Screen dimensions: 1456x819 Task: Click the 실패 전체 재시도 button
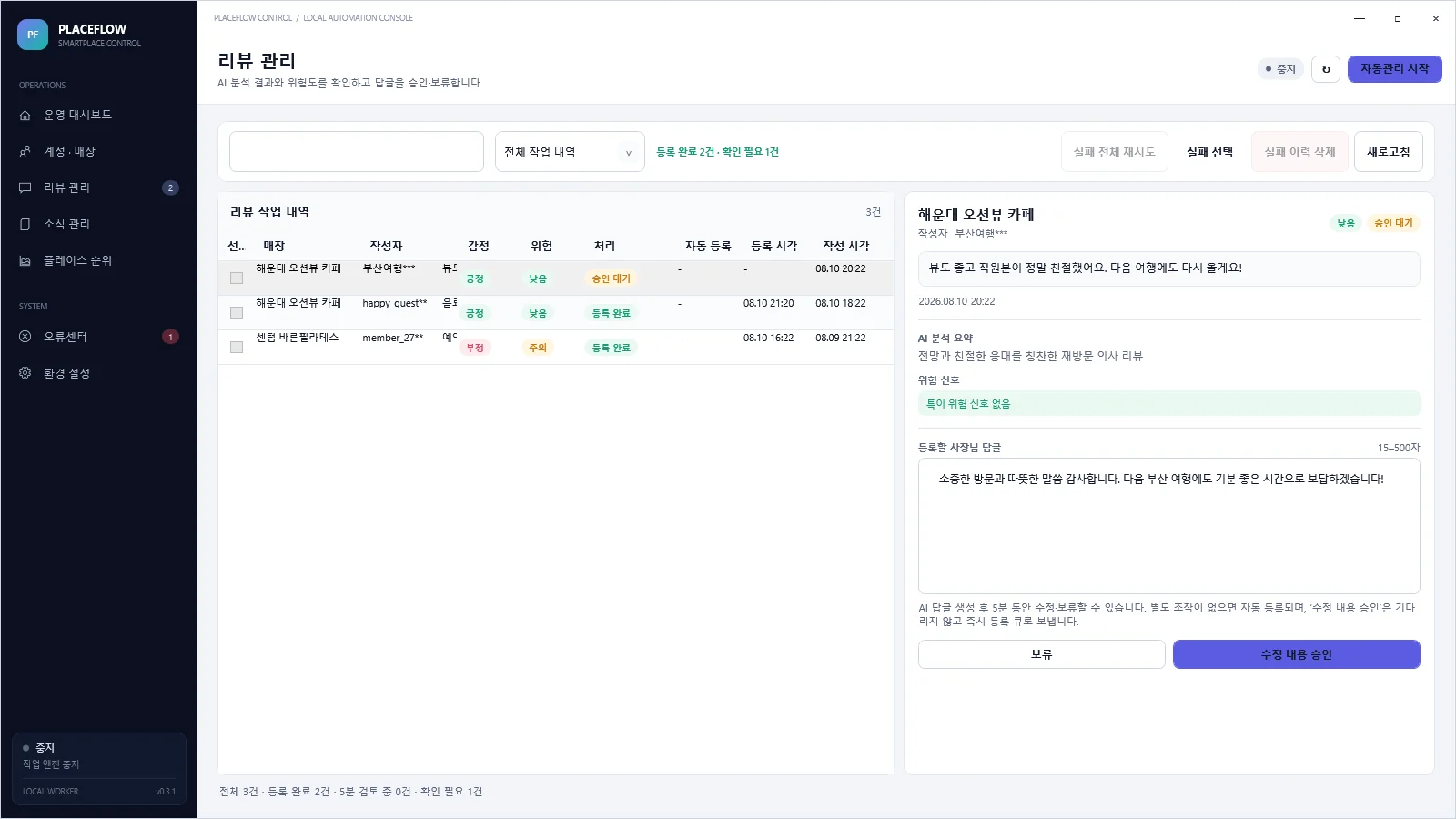coord(1114,152)
